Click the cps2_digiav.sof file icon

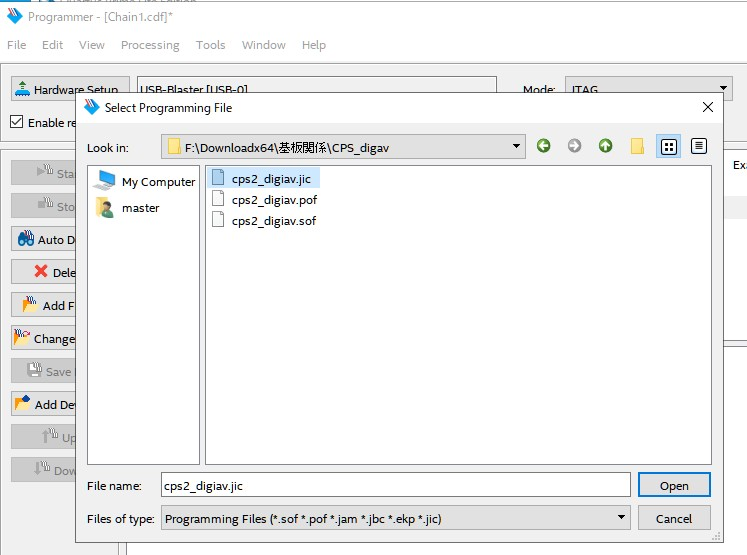coord(218,219)
